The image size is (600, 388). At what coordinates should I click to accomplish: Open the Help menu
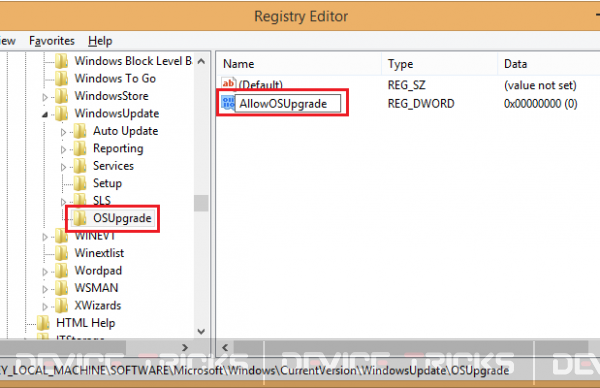pos(100,41)
